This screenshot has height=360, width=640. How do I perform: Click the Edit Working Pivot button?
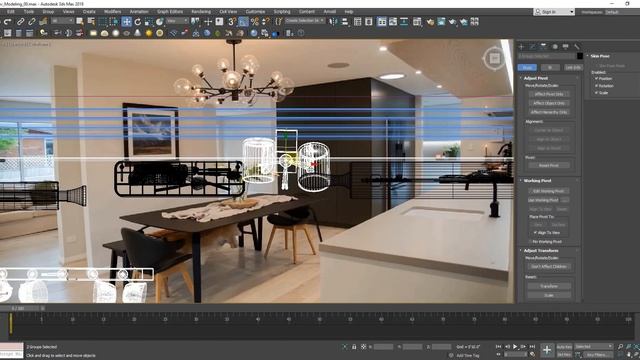click(x=549, y=191)
